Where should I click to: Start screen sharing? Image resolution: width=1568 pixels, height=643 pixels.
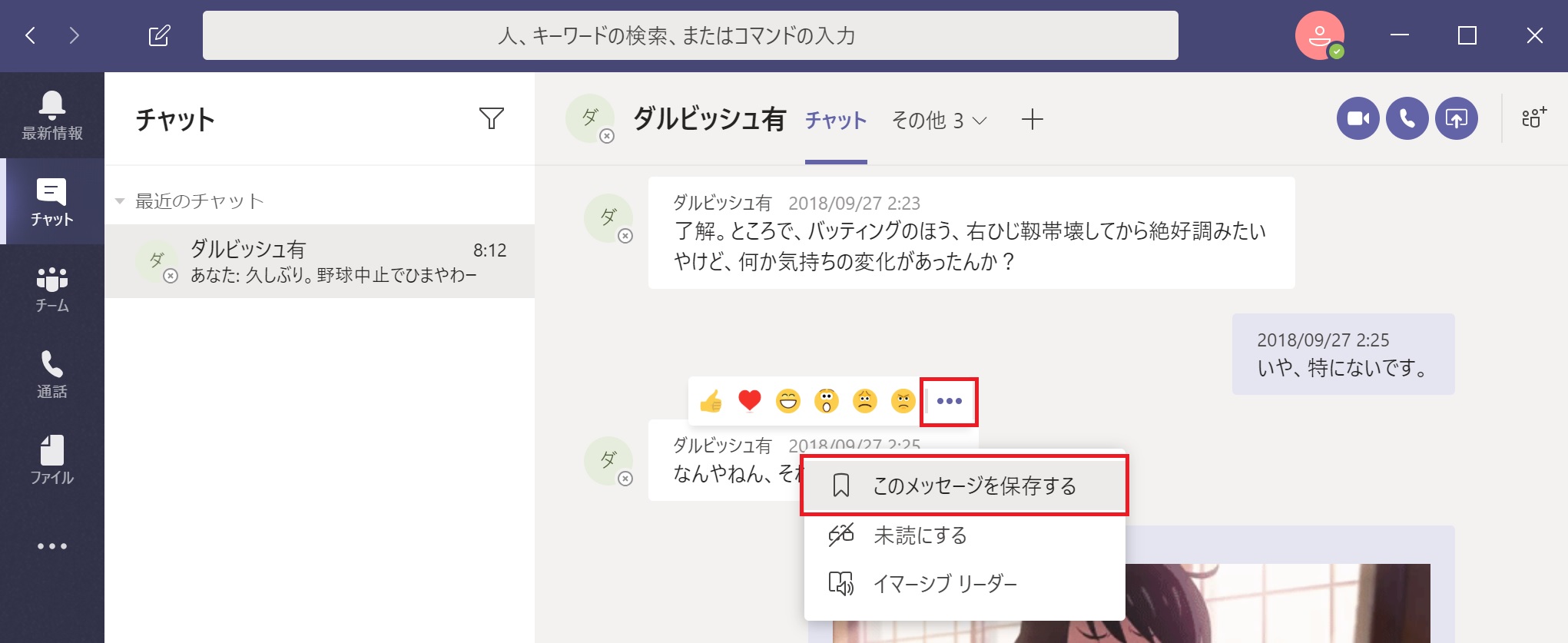[x=1457, y=118]
